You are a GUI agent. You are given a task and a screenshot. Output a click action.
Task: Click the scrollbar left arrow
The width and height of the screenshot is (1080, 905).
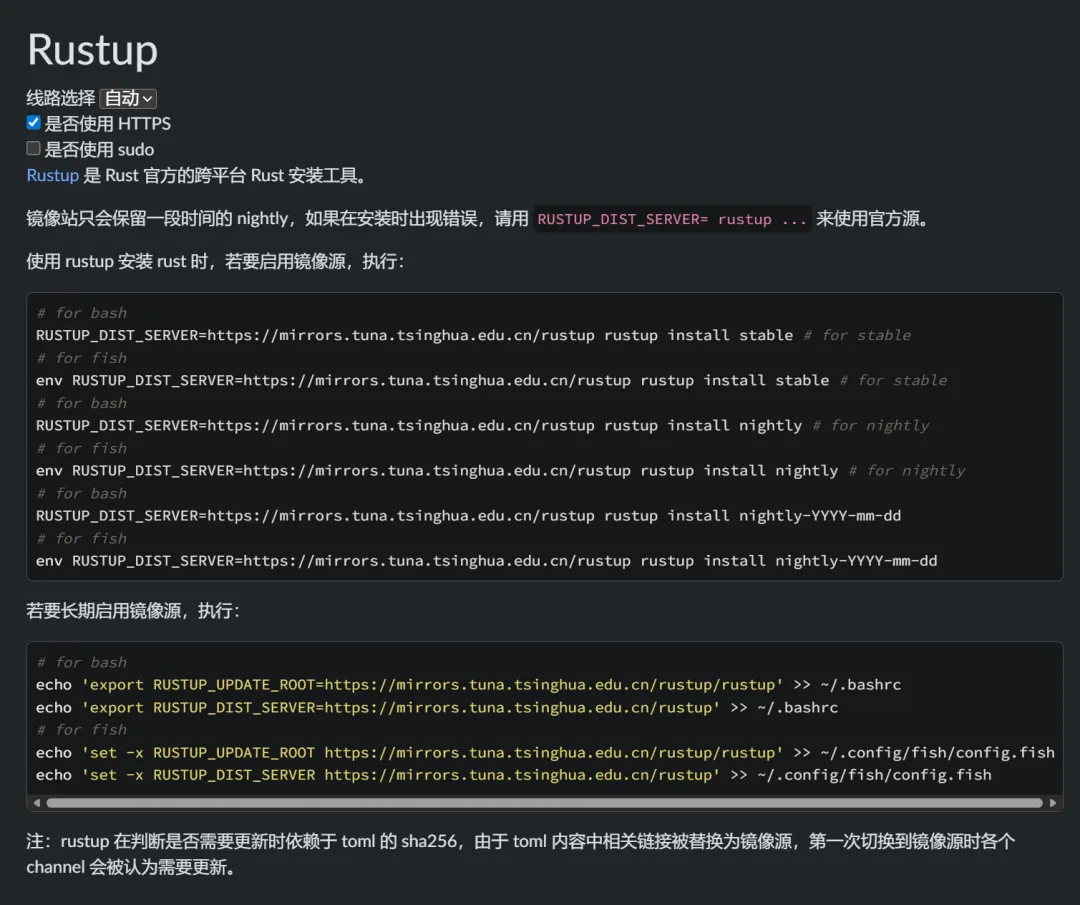point(37,802)
